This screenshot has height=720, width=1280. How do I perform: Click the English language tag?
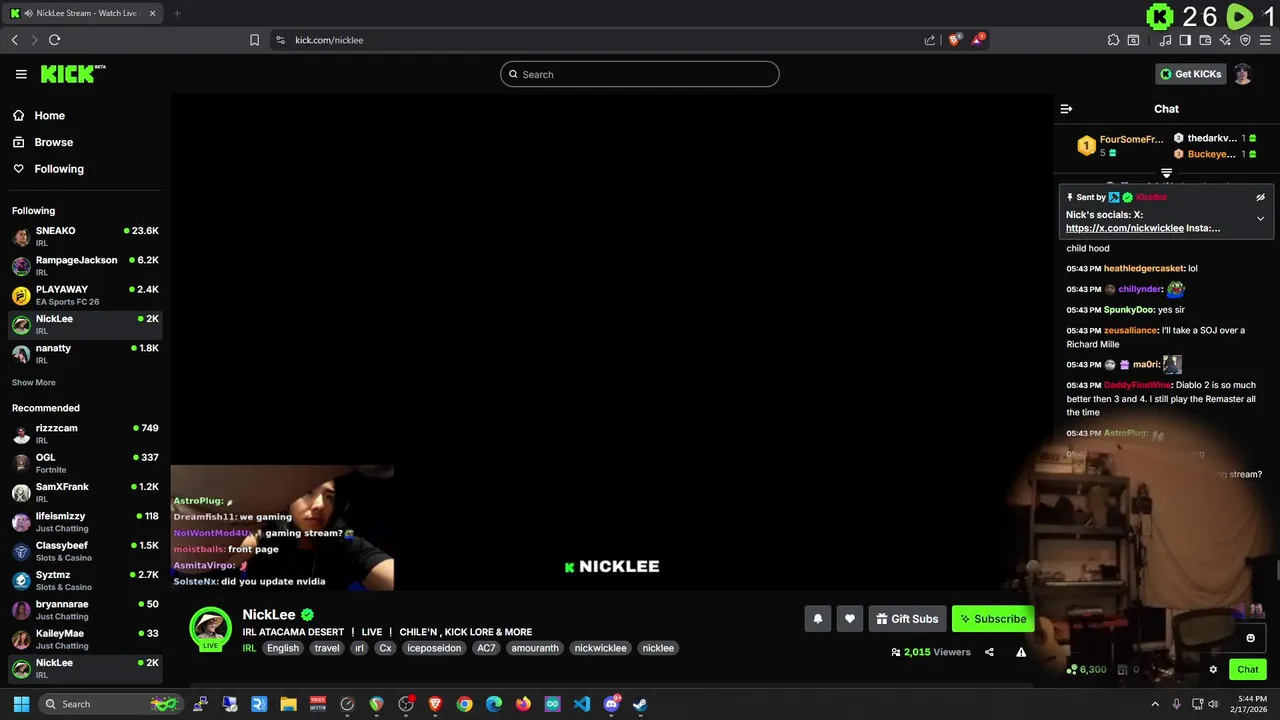(x=283, y=648)
